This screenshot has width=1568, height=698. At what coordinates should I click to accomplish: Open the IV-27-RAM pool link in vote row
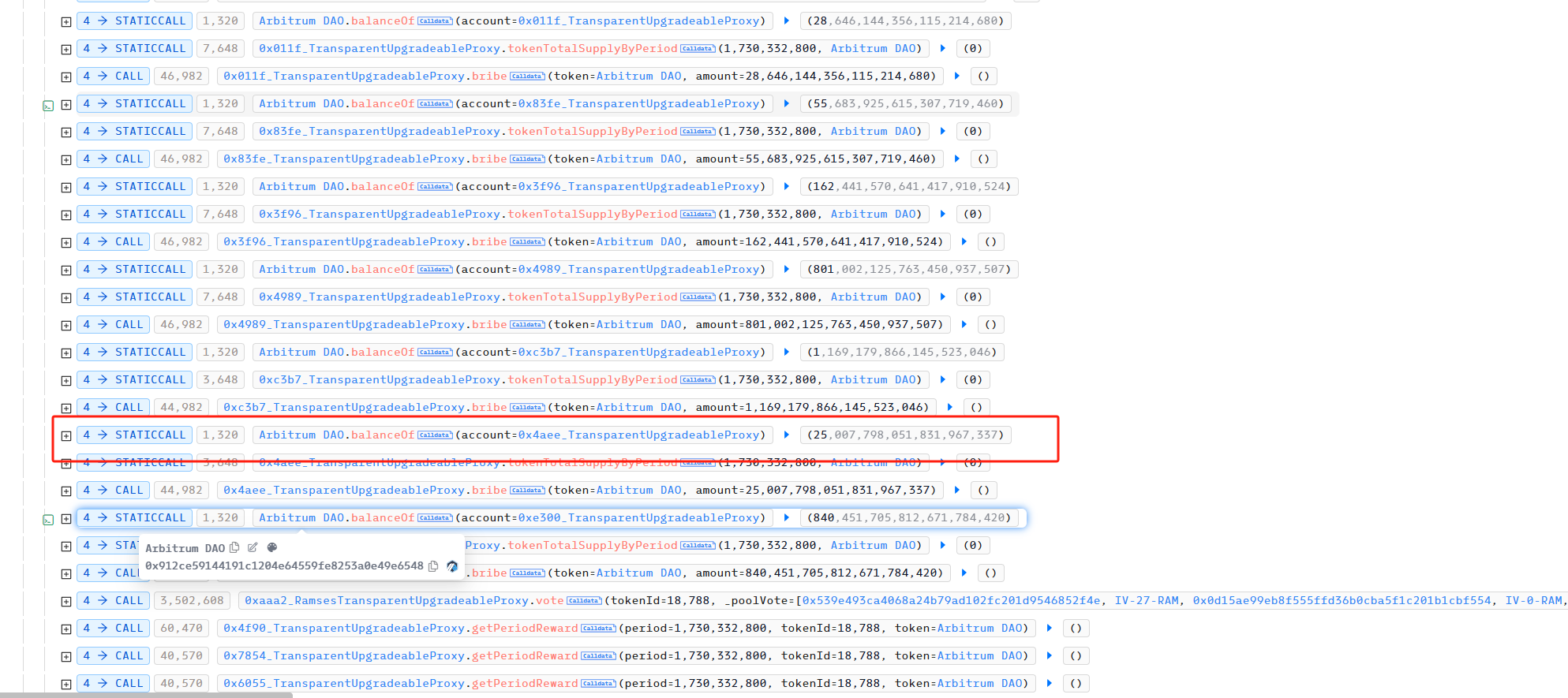pos(1147,601)
